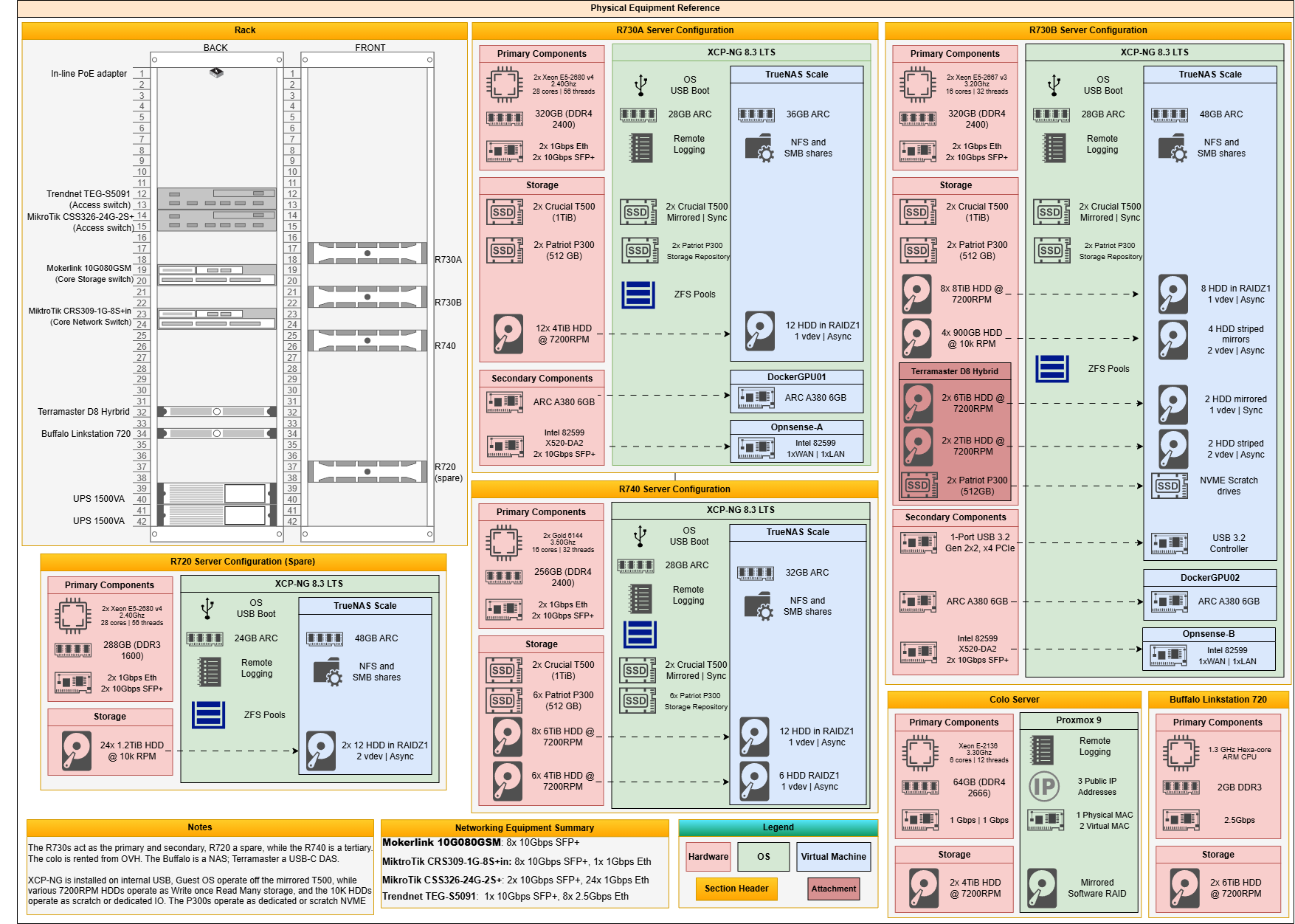
Task: Click the Section Header legend item
Action: click(736, 889)
